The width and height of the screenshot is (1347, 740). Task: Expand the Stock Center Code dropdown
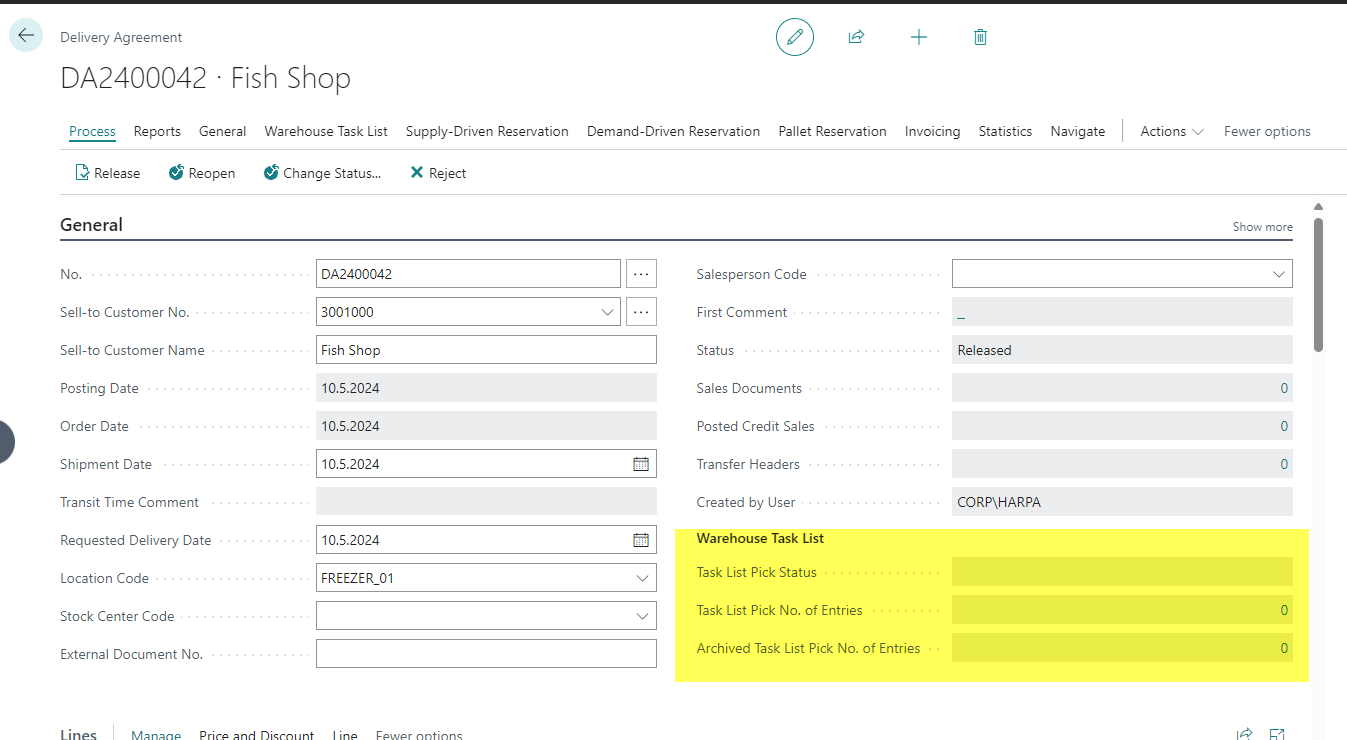[x=642, y=616]
